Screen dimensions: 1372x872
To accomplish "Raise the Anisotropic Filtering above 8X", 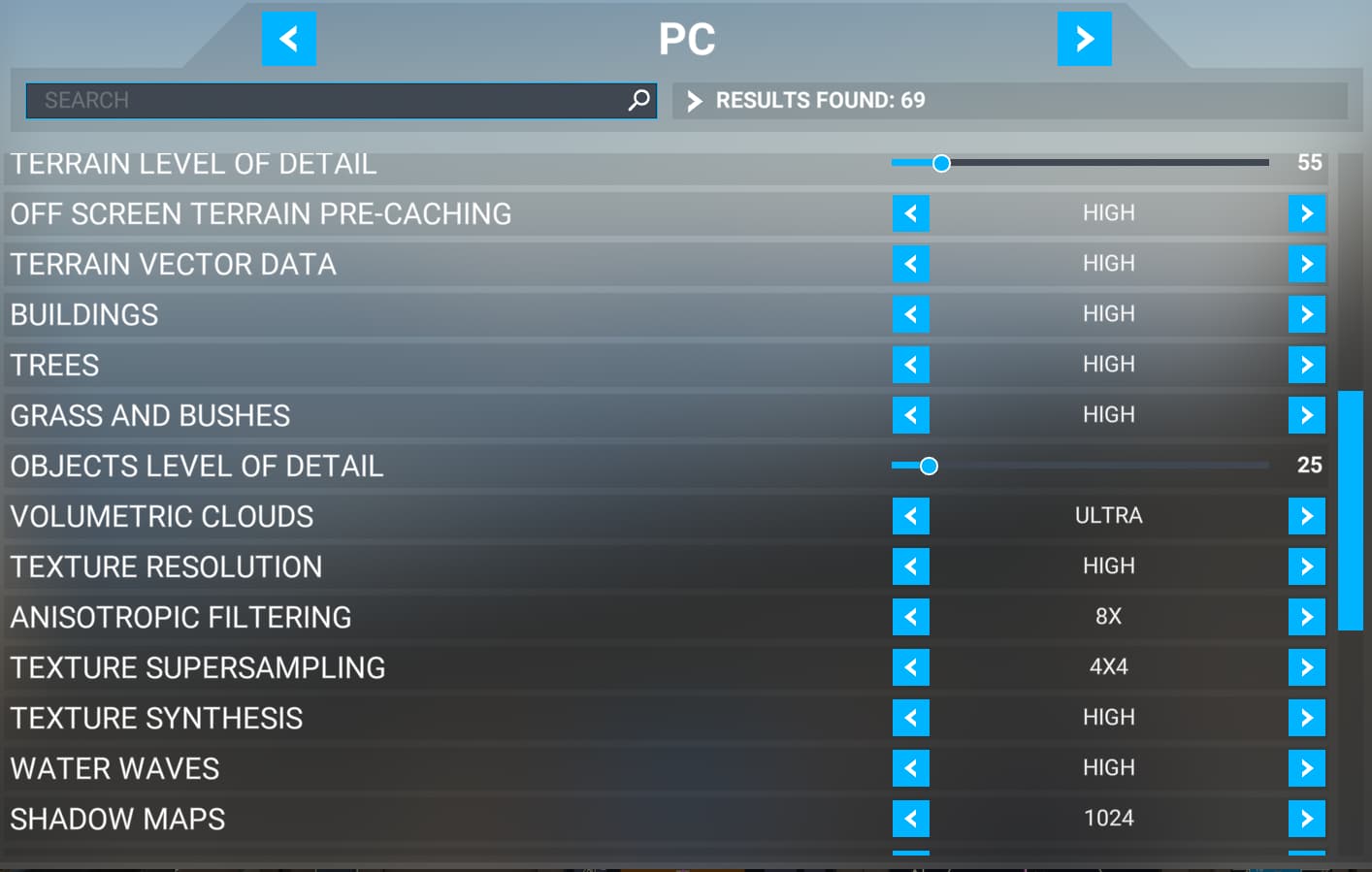I will [1307, 617].
